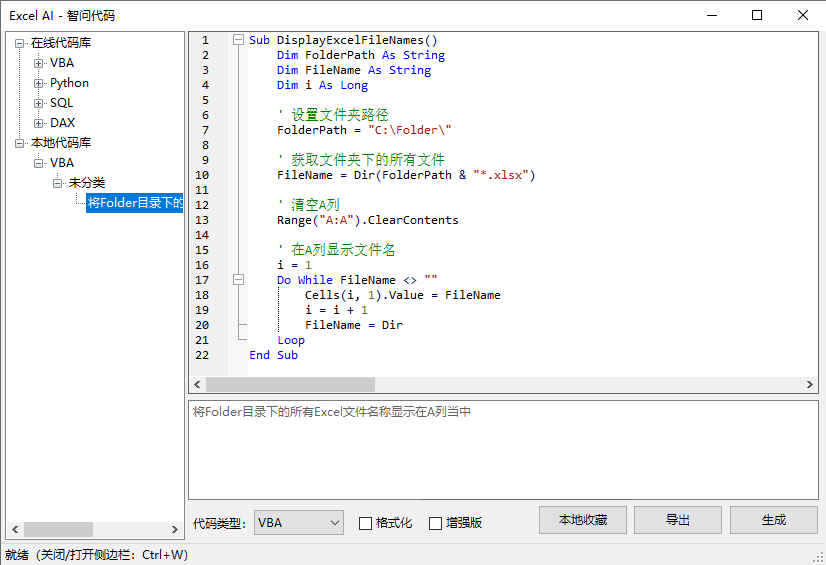This screenshot has width=826, height=565.
Task: Click the 清空A列 comment line
Action: pyautogui.click(x=309, y=205)
